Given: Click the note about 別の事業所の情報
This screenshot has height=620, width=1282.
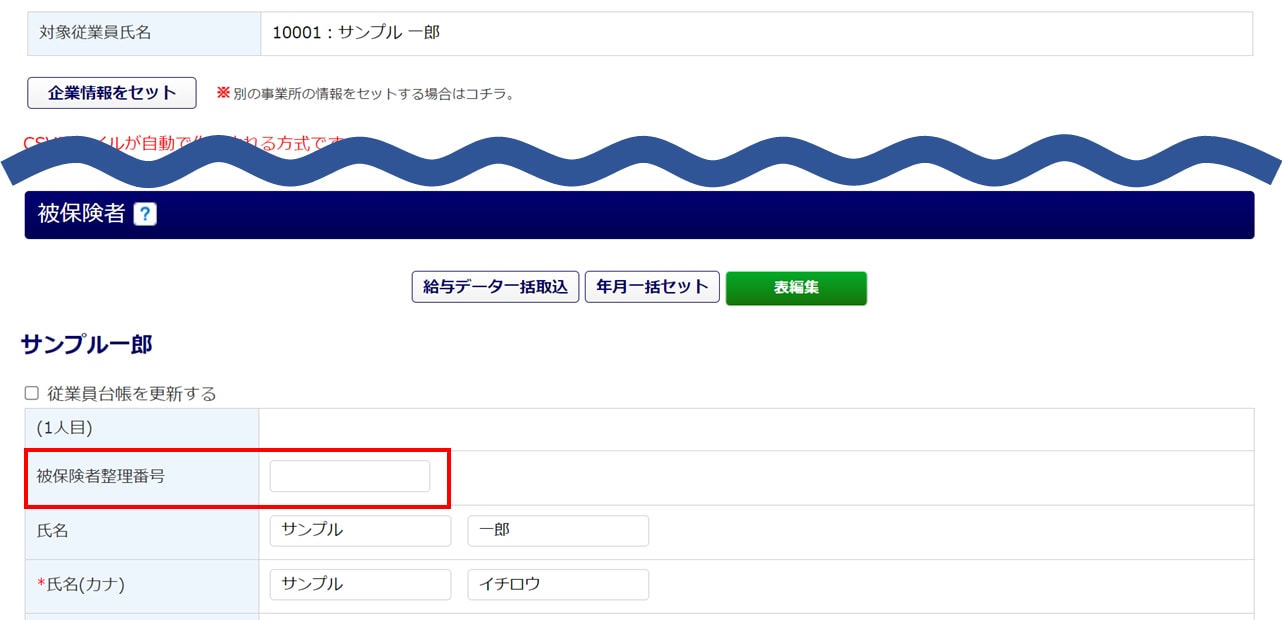Looking at the screenshot, I should [373, 94].
